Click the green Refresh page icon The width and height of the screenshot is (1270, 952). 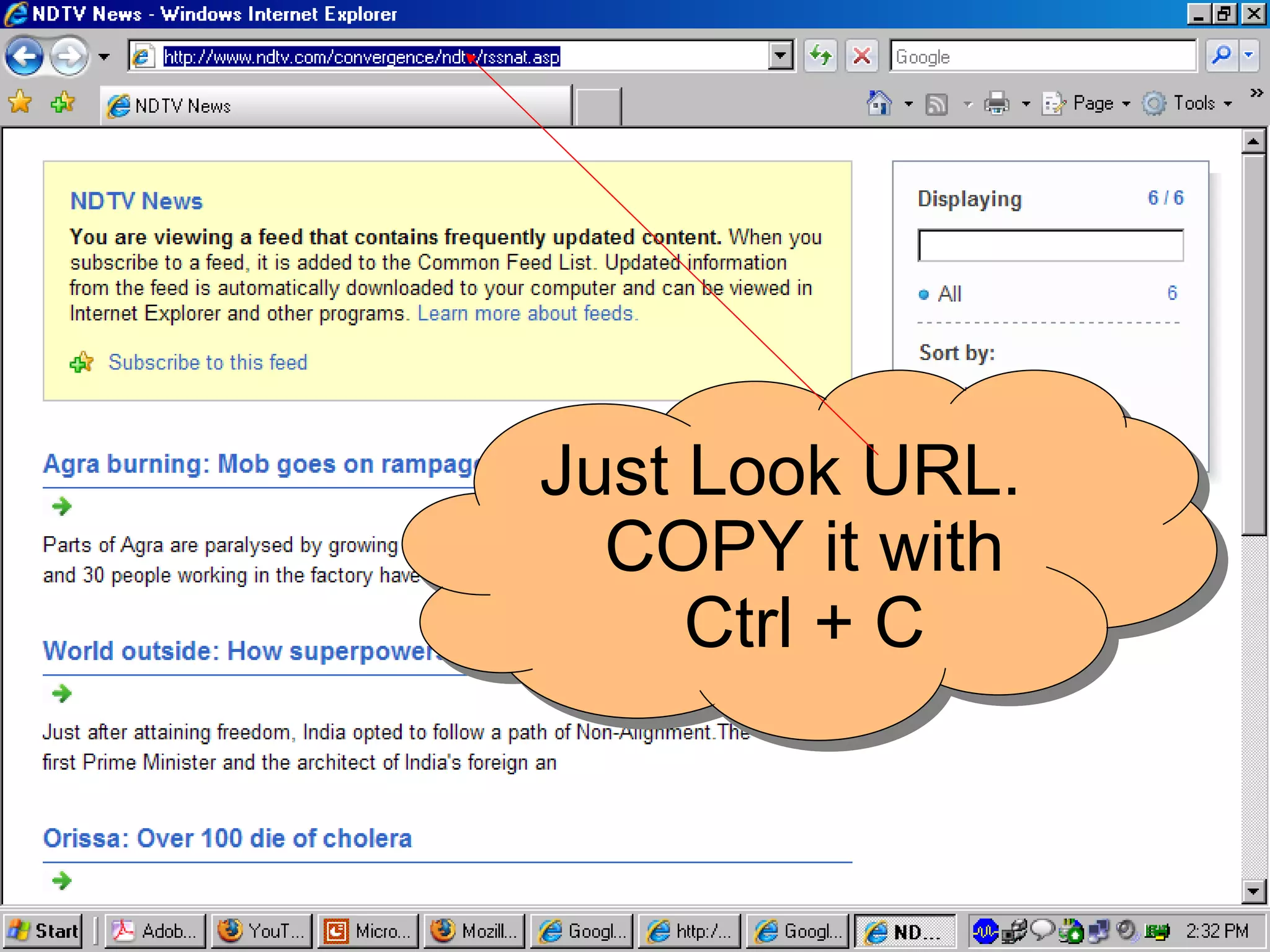tap(820, 57)
